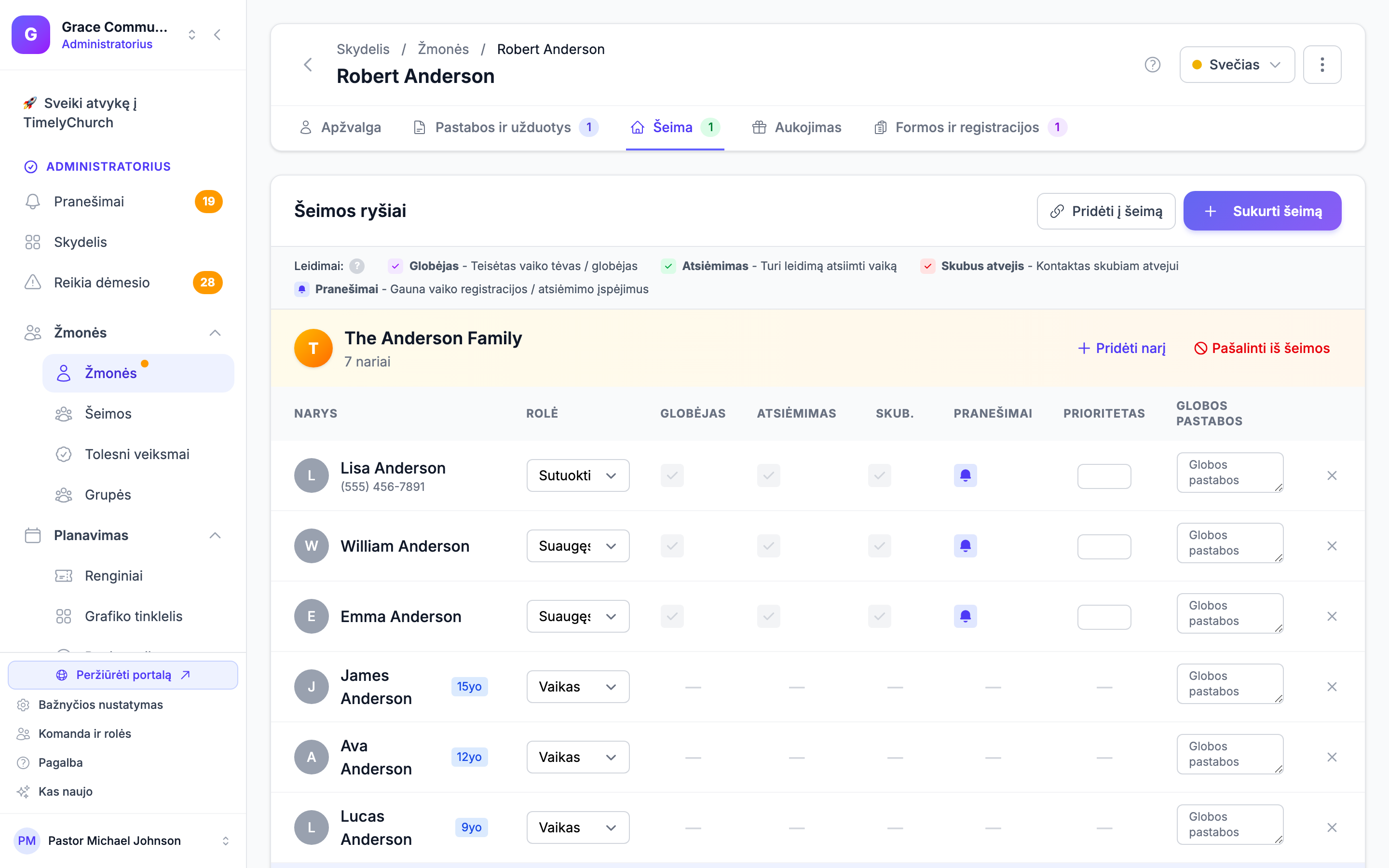Click Peržiūrėti portalą button

point(123,675)
